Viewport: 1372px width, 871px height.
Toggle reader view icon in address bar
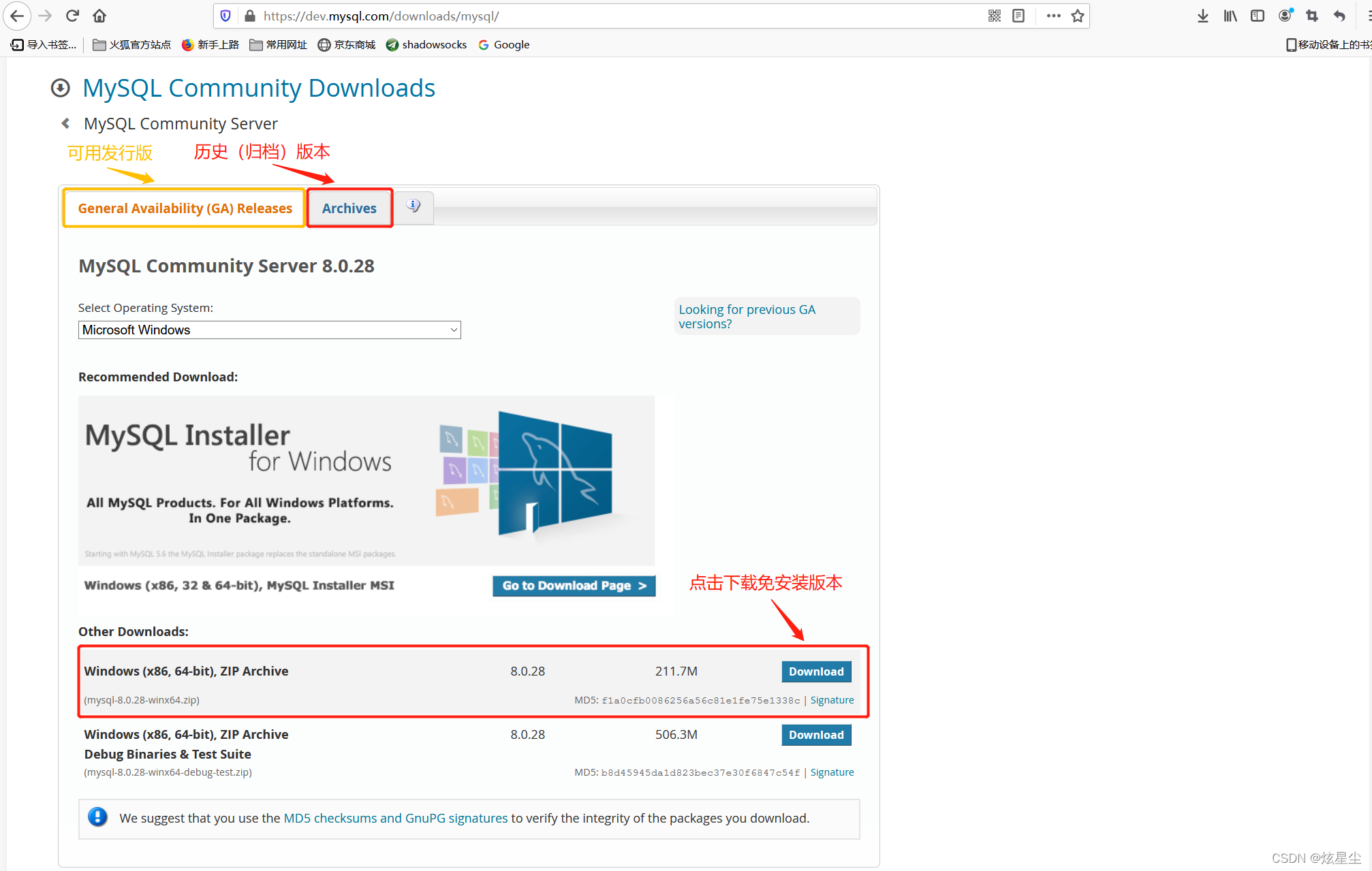coord(1018,16)
